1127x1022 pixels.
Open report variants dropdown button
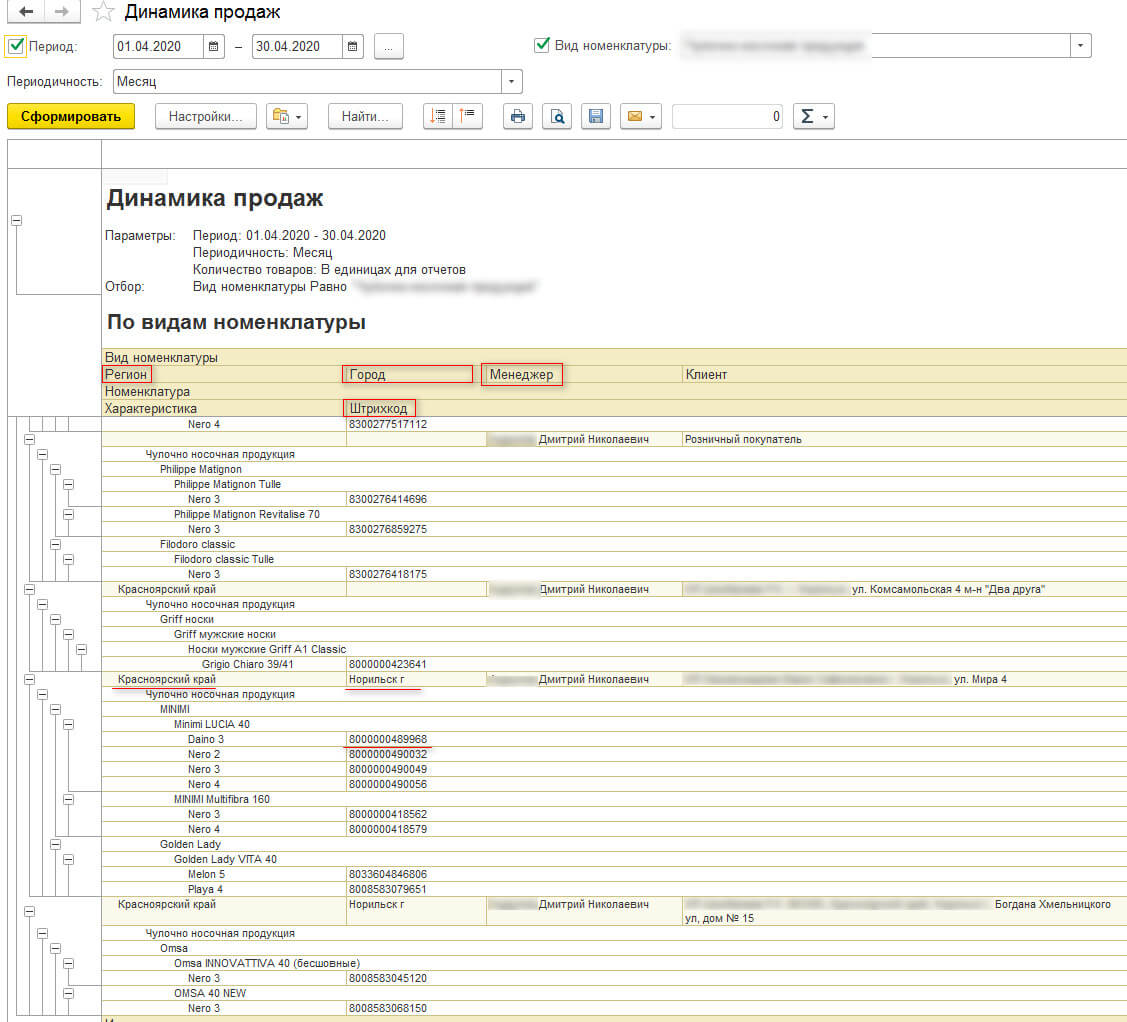point(287,117)
